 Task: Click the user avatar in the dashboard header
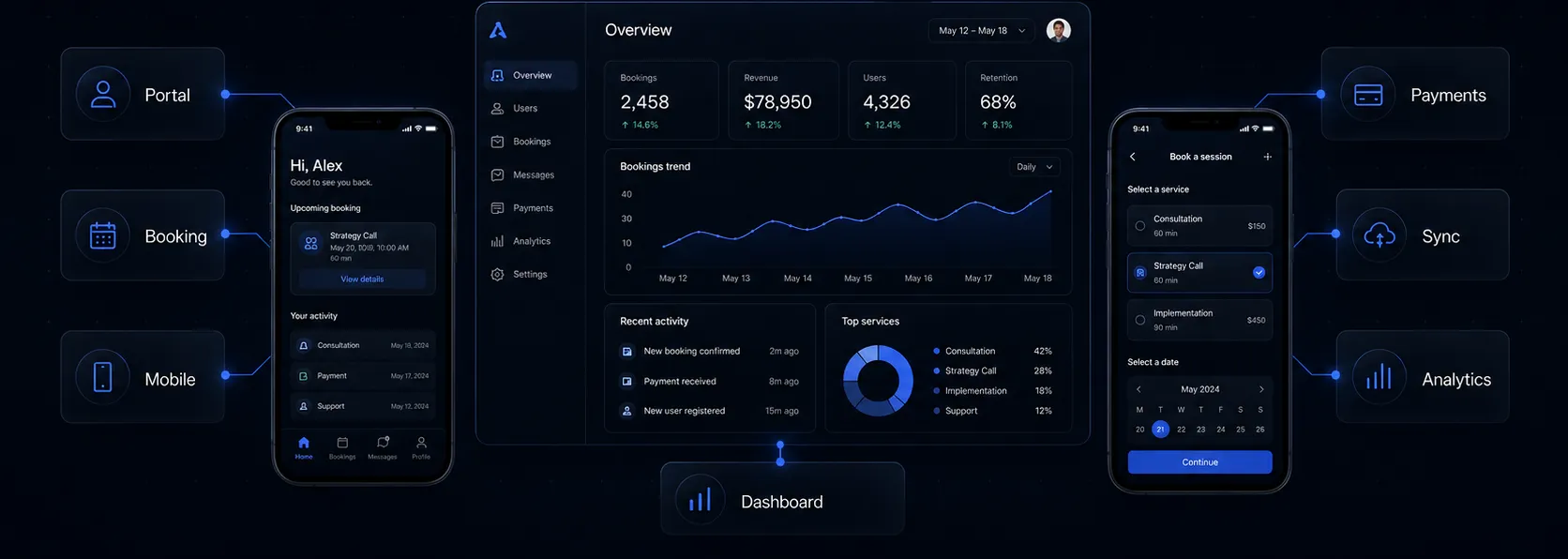[x=1059, y=30]
